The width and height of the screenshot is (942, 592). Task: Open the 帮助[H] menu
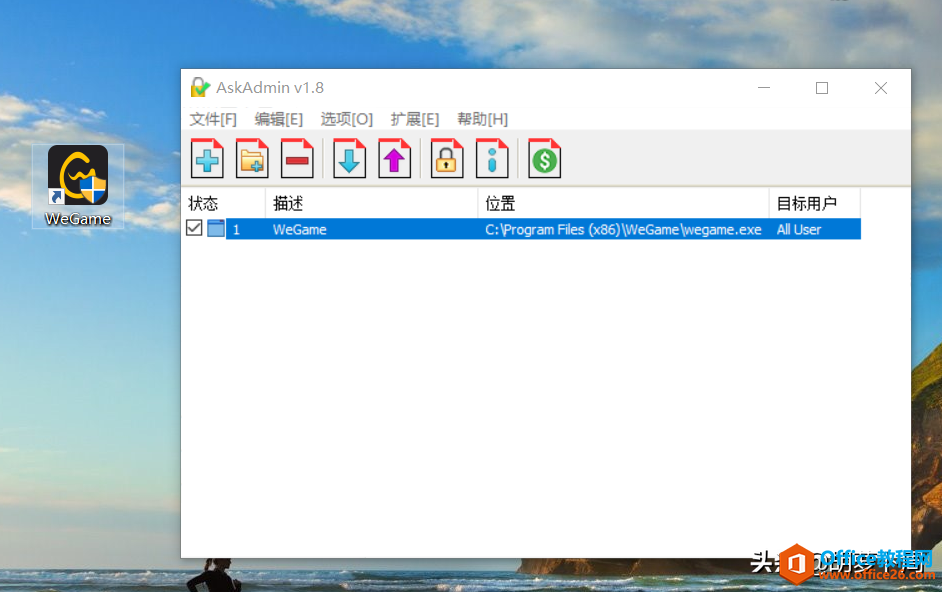click(482, 119)
